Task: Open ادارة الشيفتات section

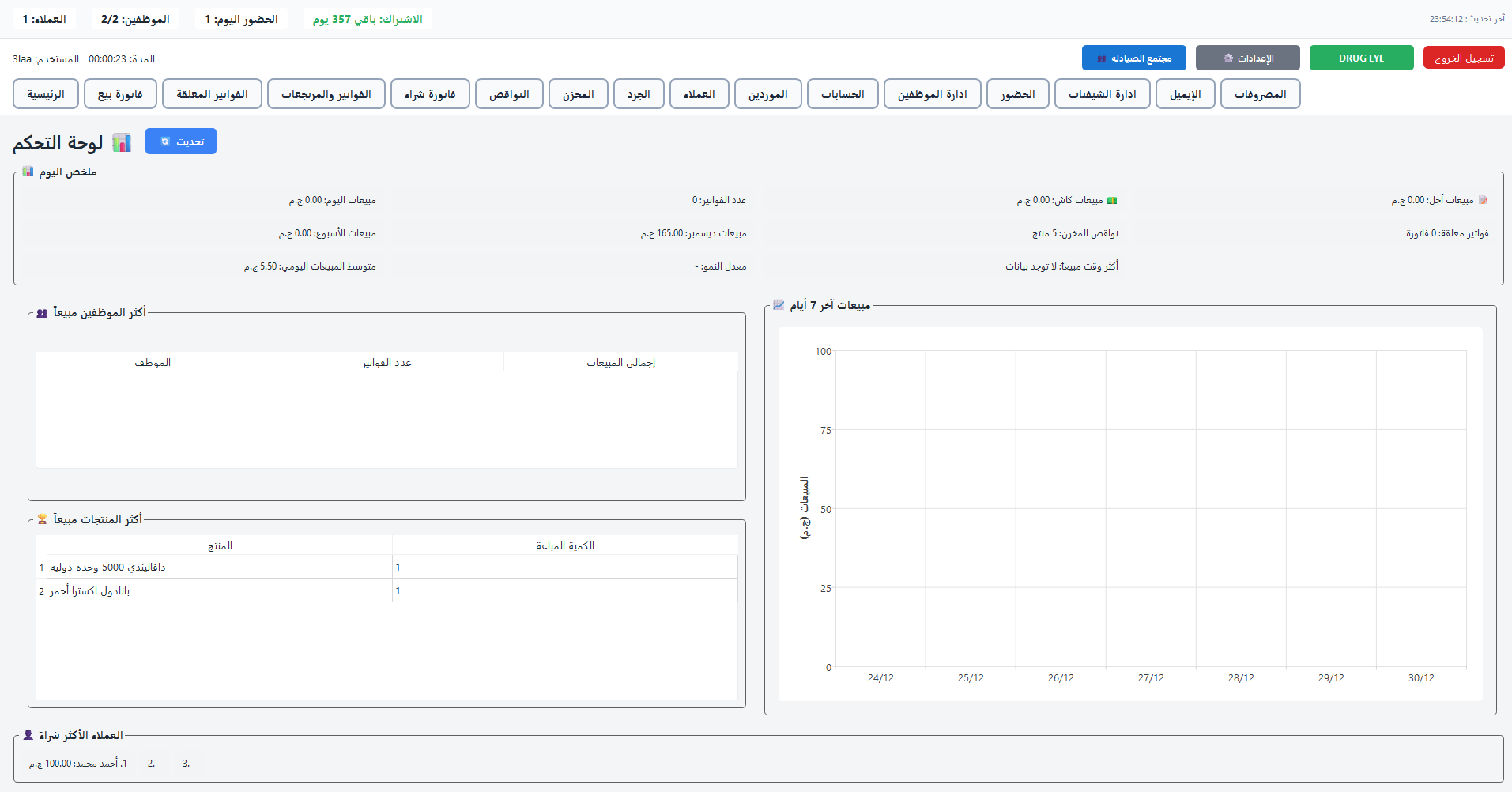Action: 1102,93
